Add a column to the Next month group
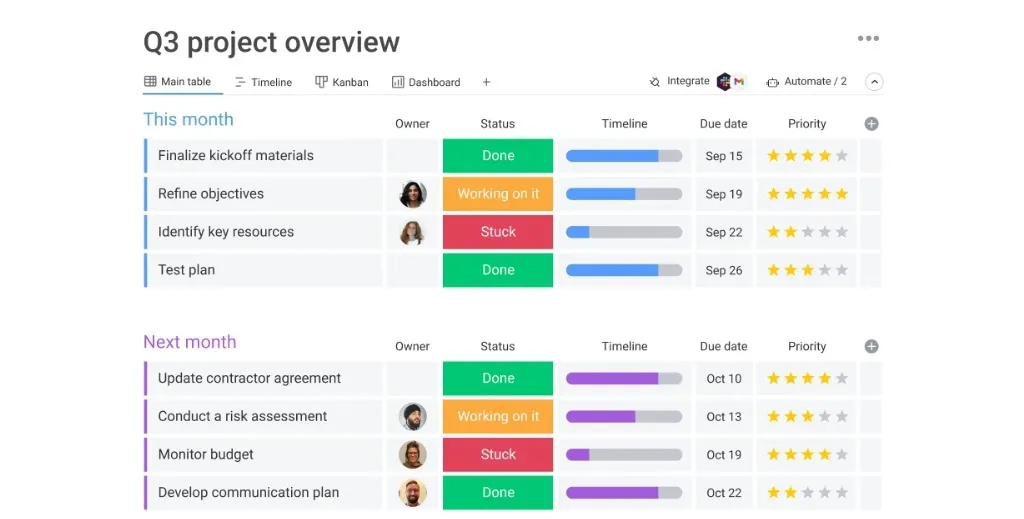 [x=871, y=347]
